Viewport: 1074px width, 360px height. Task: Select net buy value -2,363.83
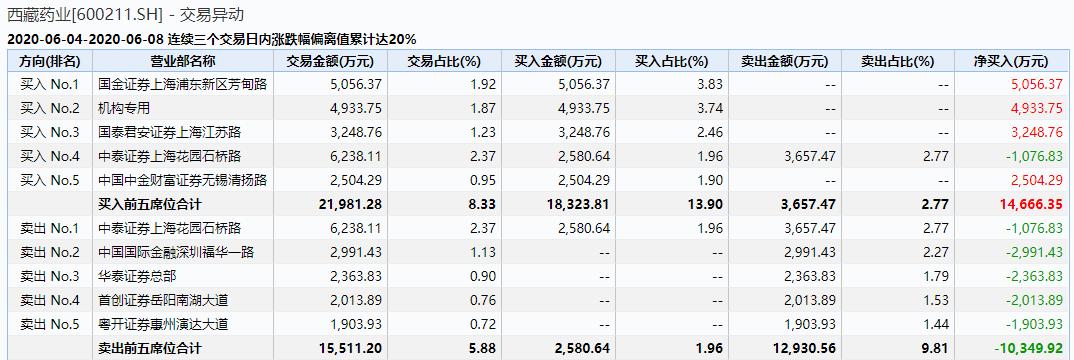point(1034,277)
